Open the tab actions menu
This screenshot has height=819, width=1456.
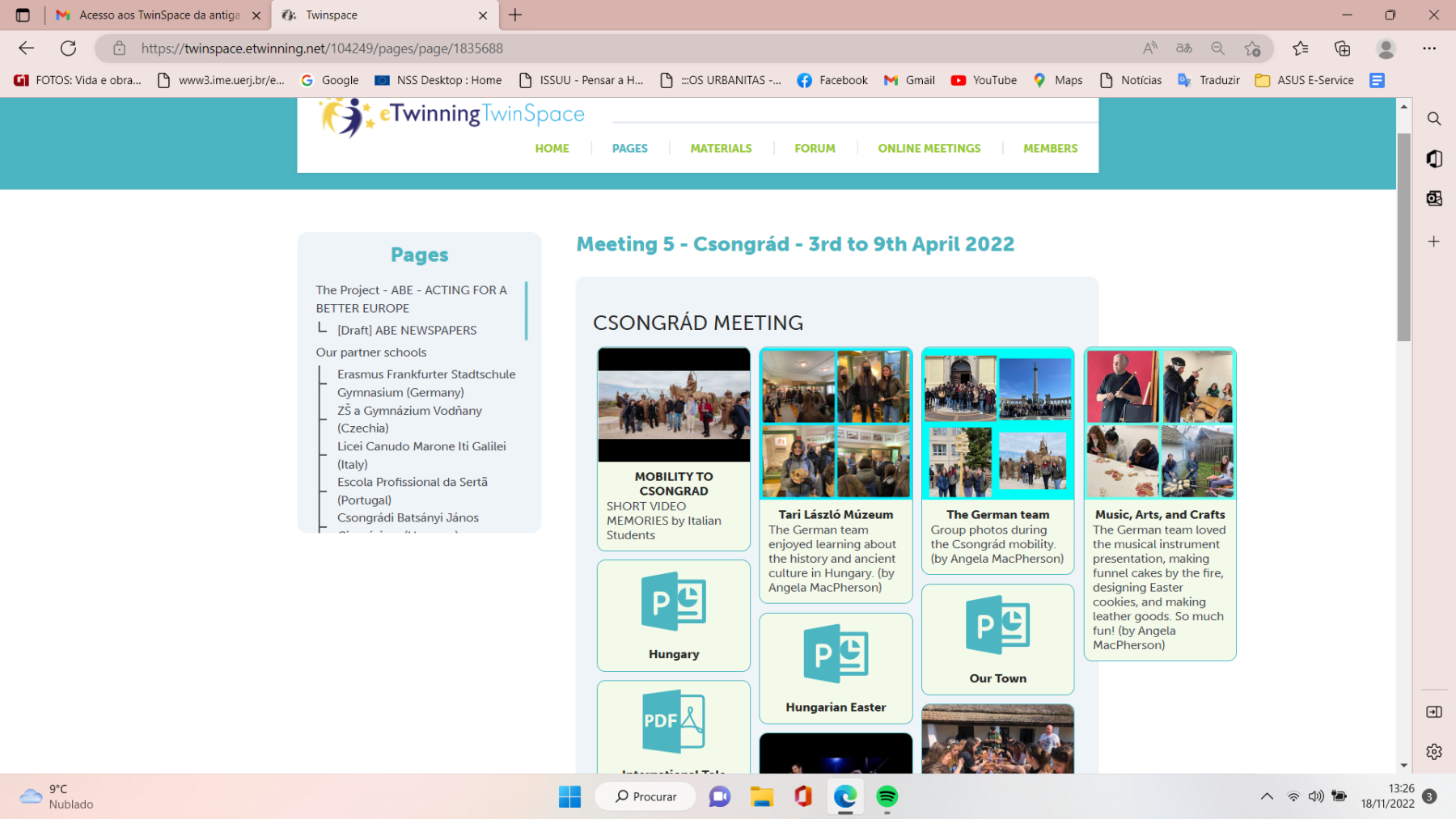pos(23,15)
